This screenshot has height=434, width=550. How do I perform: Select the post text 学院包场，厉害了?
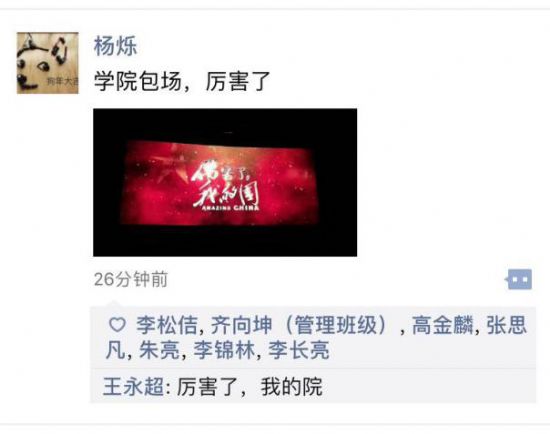pyautogui.click(x=182, y=81)
